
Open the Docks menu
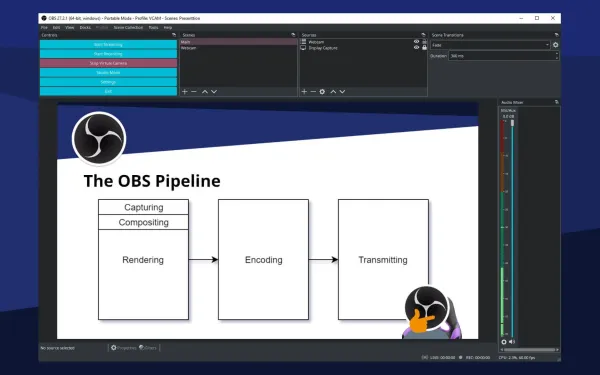point(85,28)
